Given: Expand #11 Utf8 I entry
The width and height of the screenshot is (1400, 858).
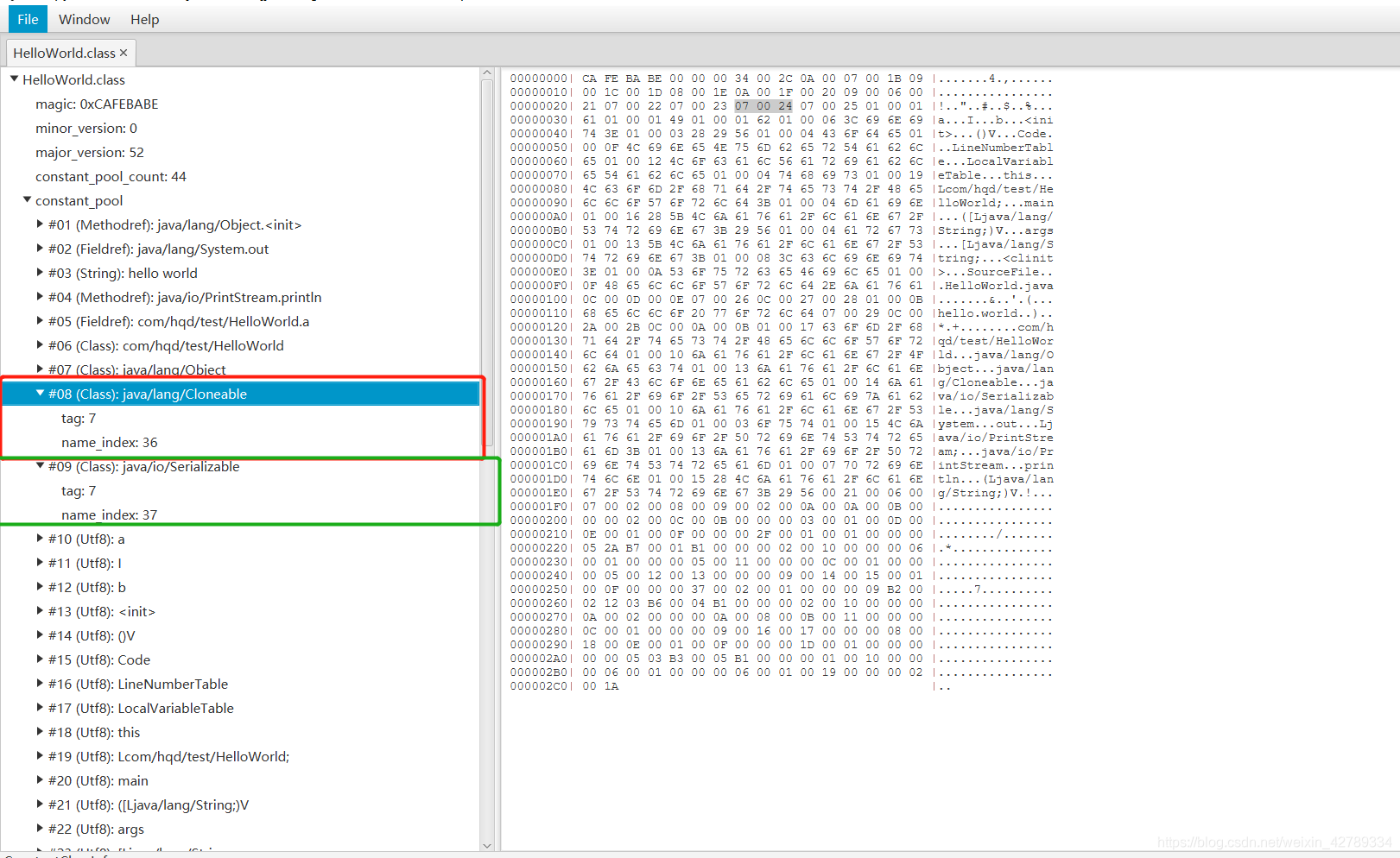Looking at the screenshot, I should [x=40, y=562].
